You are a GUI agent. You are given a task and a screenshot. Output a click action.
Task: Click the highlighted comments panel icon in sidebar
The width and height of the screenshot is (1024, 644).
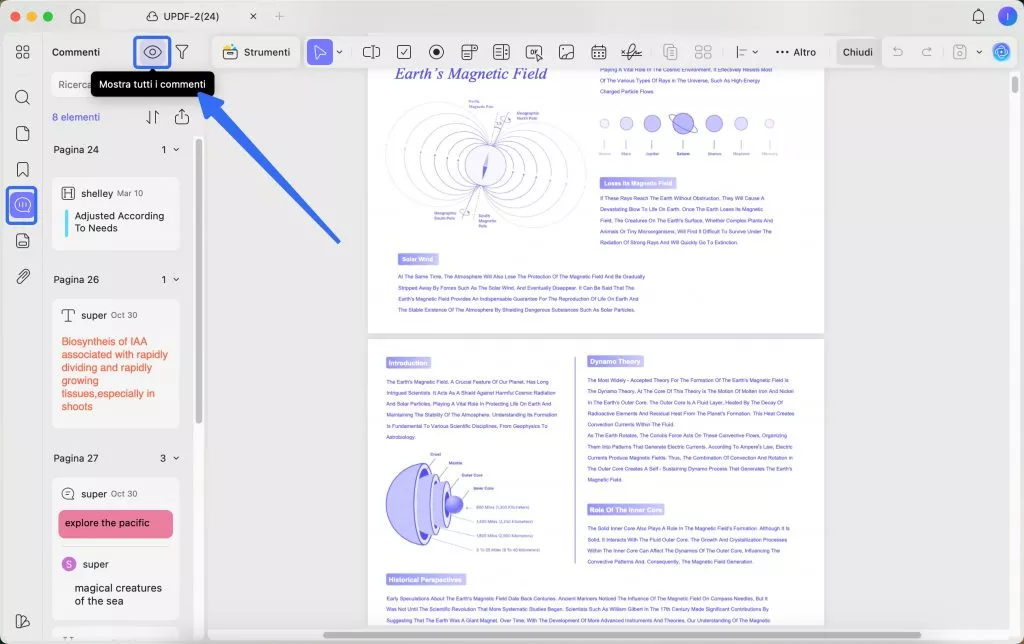[22, 206]
